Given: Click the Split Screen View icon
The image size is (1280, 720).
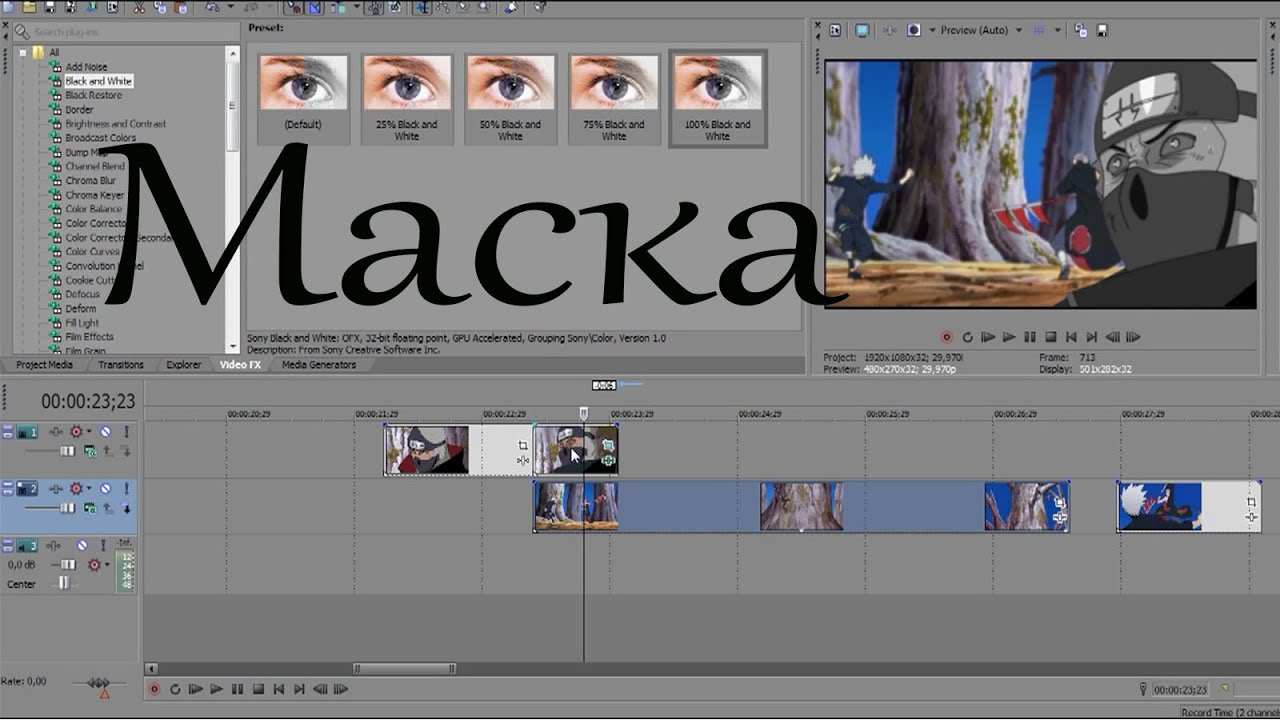Looking at the screenshot, I should [914, 30].
